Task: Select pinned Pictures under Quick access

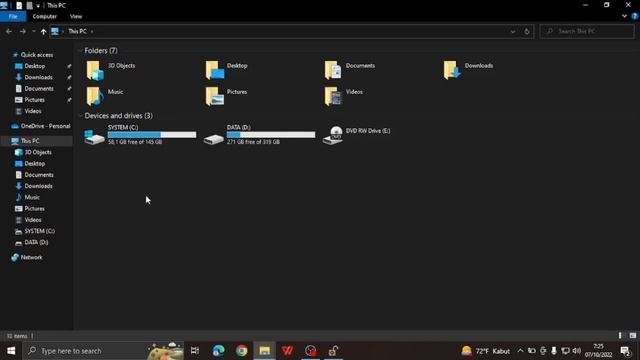Action: [x=34, y=100]
